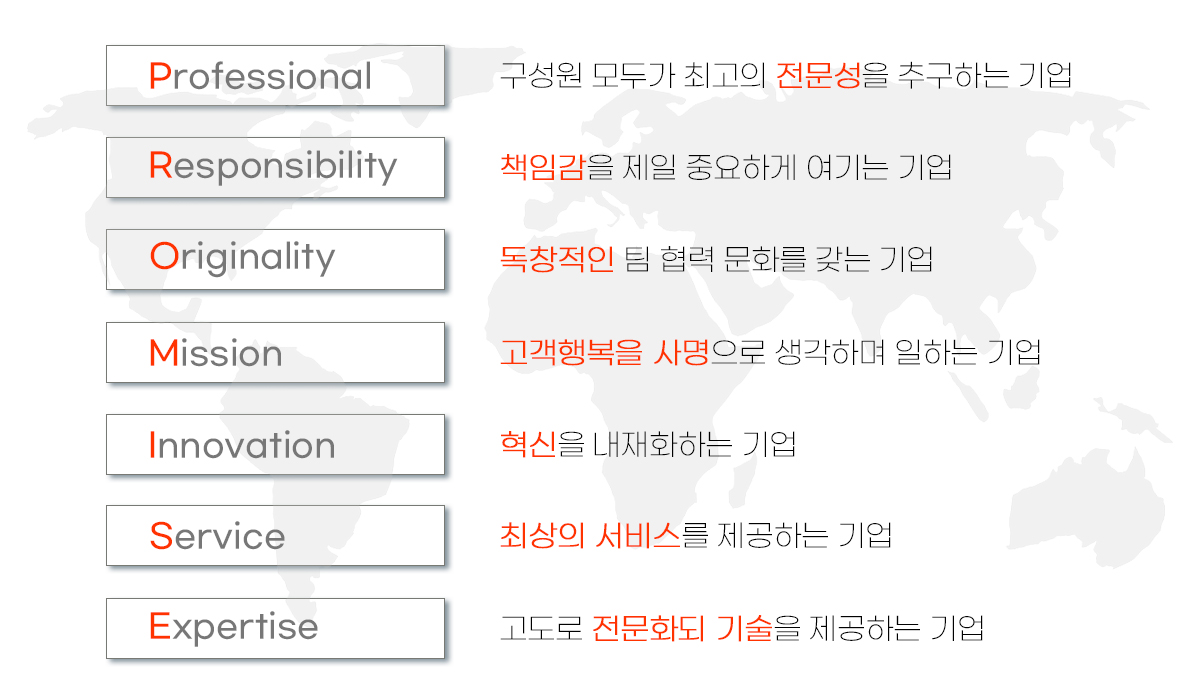Click the red text 전문성
The width and height of the screenshot is (1200, 700).
[x=818, y=75]
